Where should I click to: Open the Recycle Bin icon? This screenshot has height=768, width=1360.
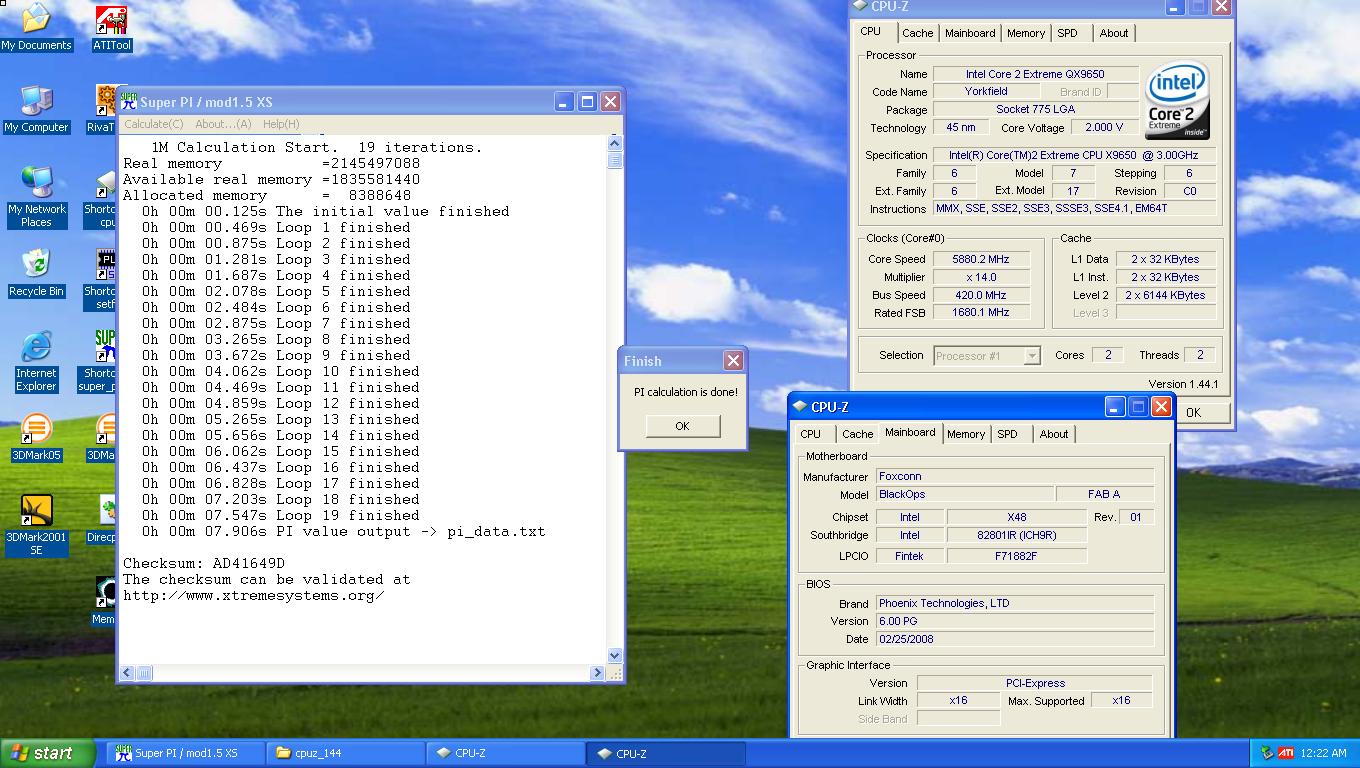(36, 274)
